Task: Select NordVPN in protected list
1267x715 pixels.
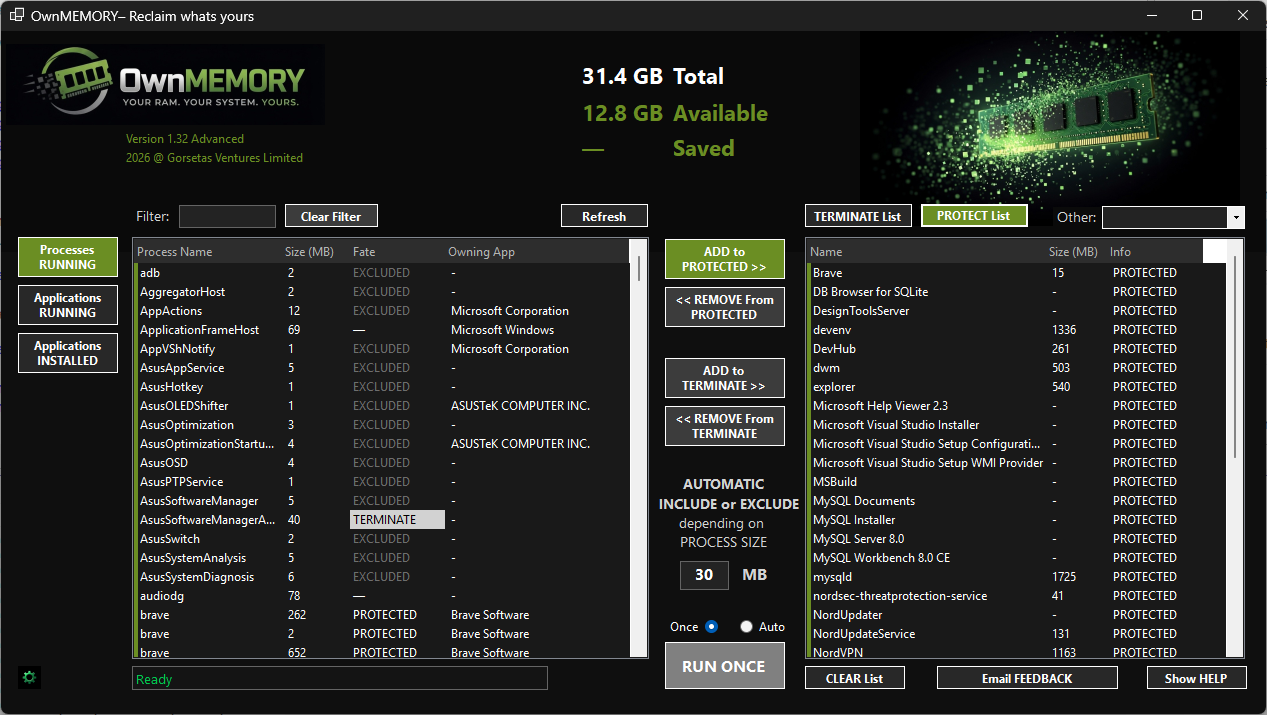Action: point(1016,652)
